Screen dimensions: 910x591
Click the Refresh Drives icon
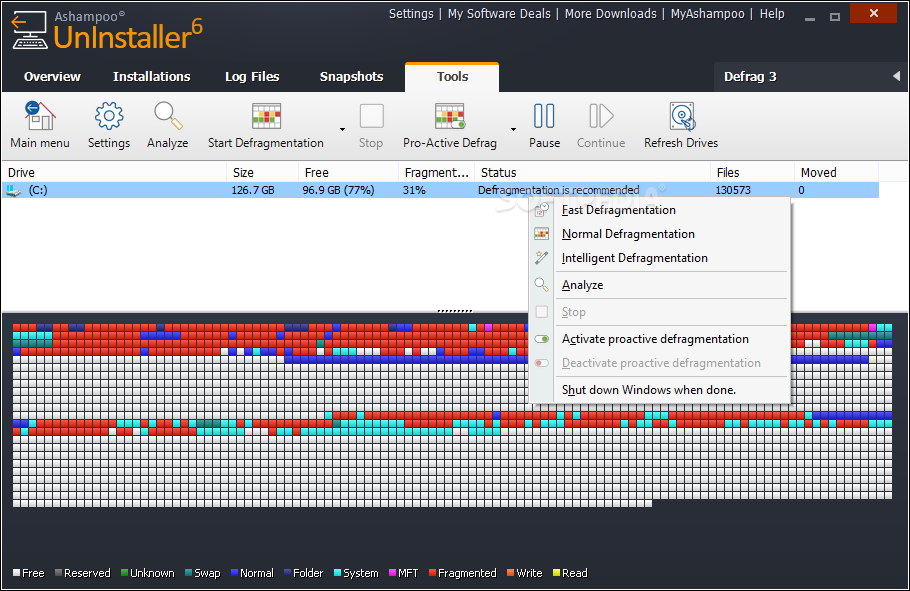click(x=682, y=116)
